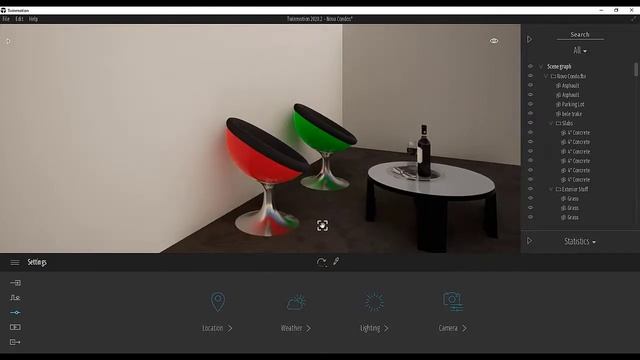Collapse the Novo Condo.fbx node

pyautogui.click(x=546, y=76)
